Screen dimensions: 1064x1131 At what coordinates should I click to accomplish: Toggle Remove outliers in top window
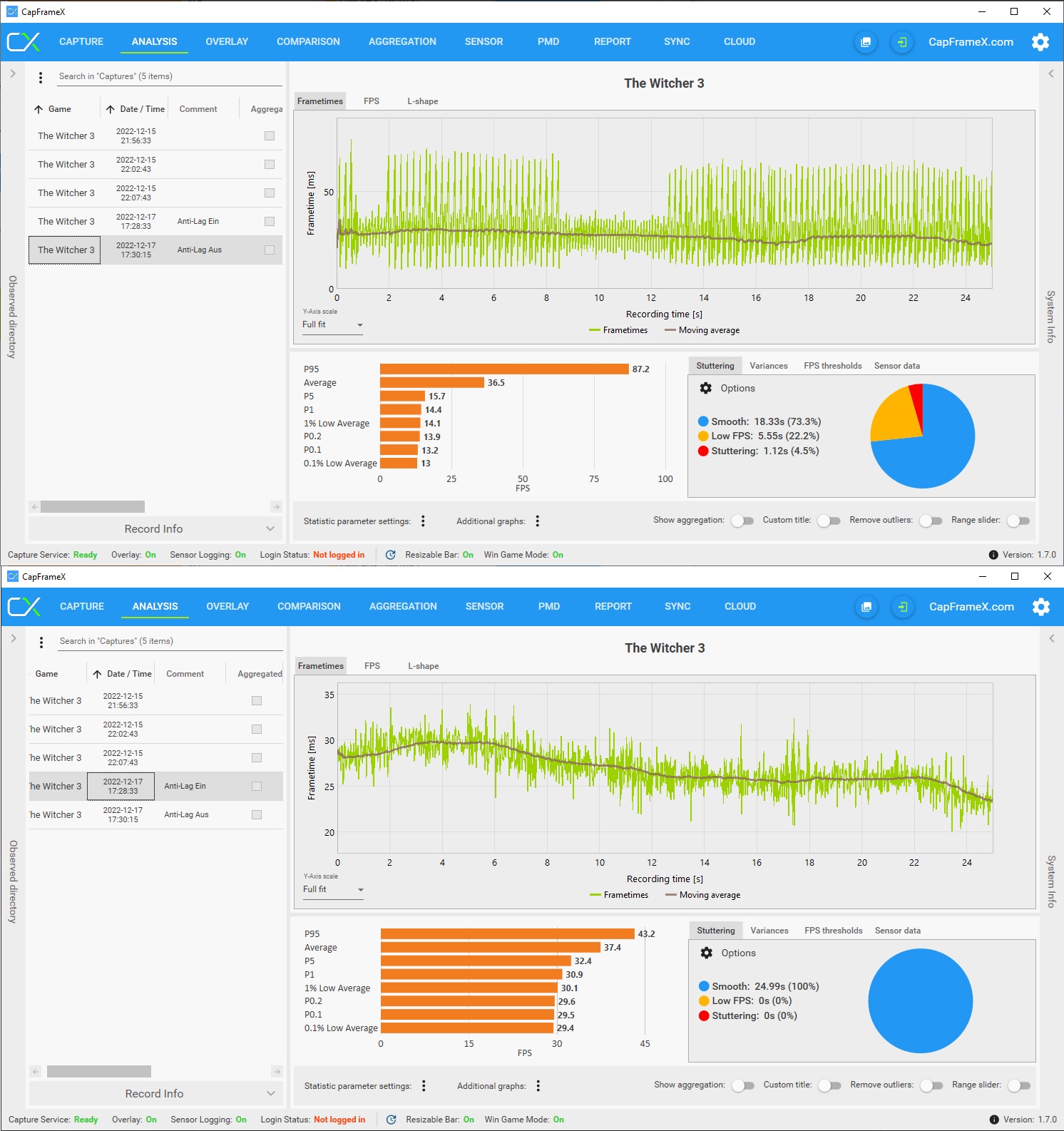click(931, 521)
